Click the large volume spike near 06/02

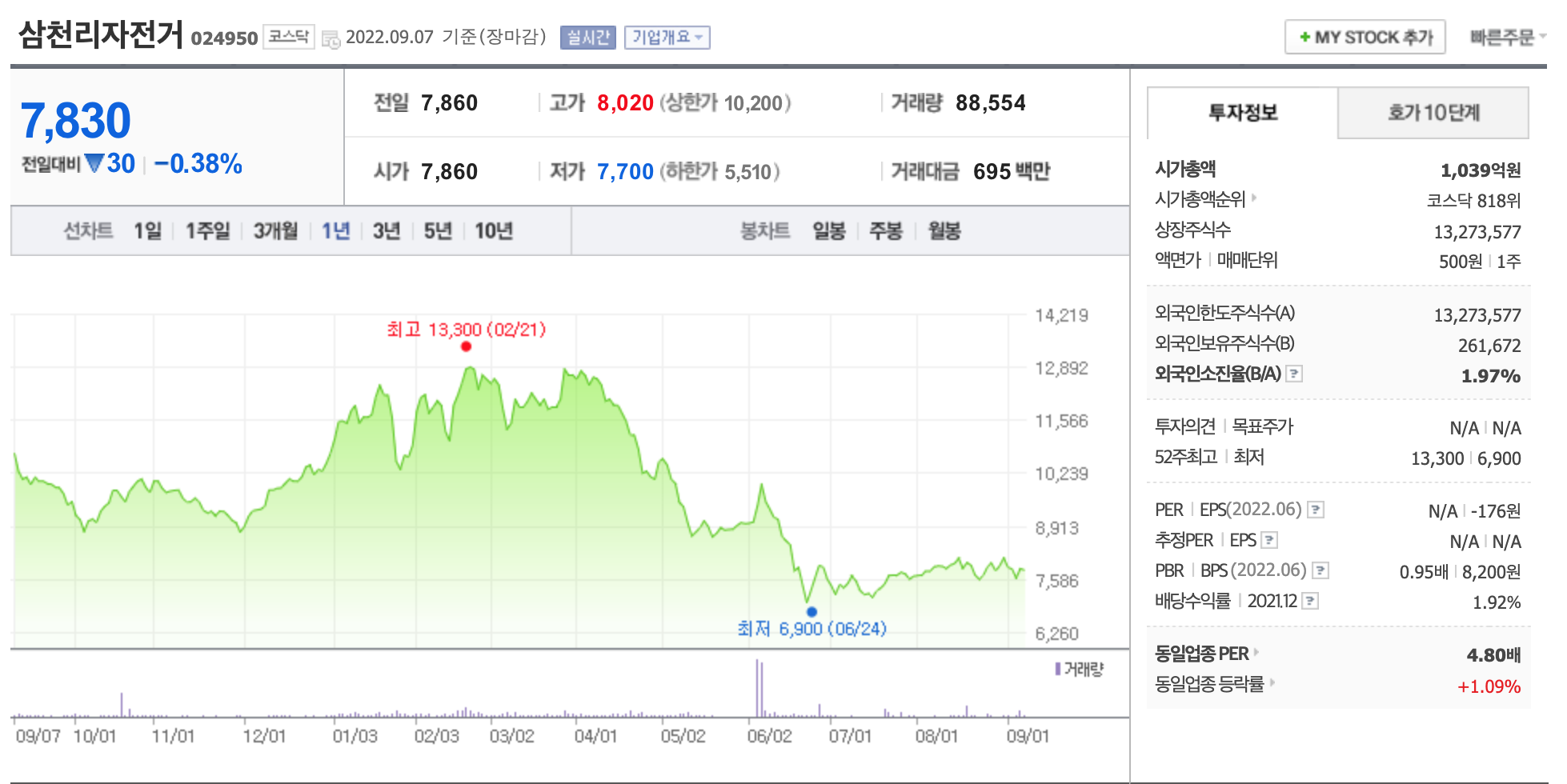pyautogui.click(x=759, y=689)
